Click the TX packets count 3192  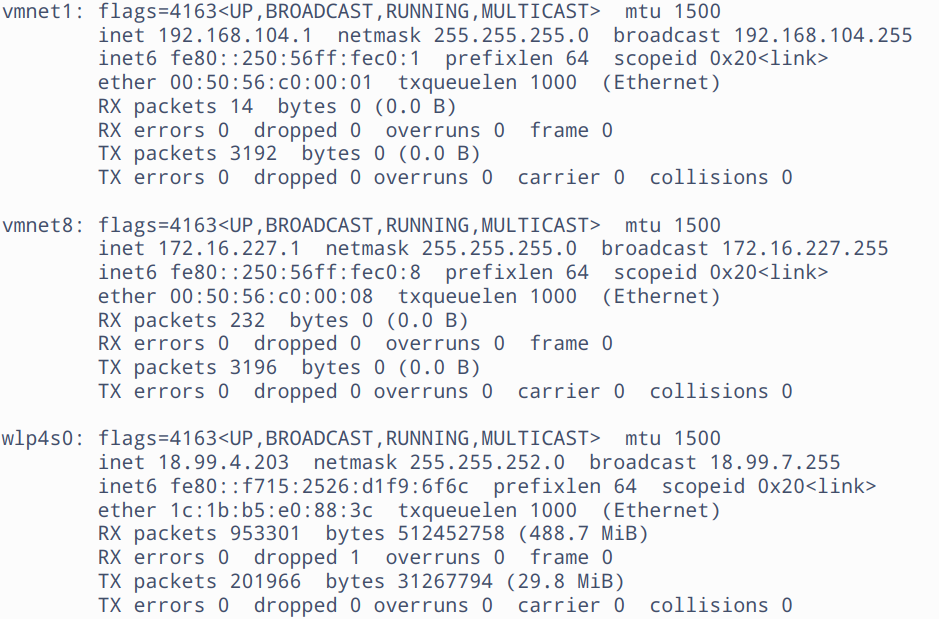pyautogui.click(x=246, y=154)
